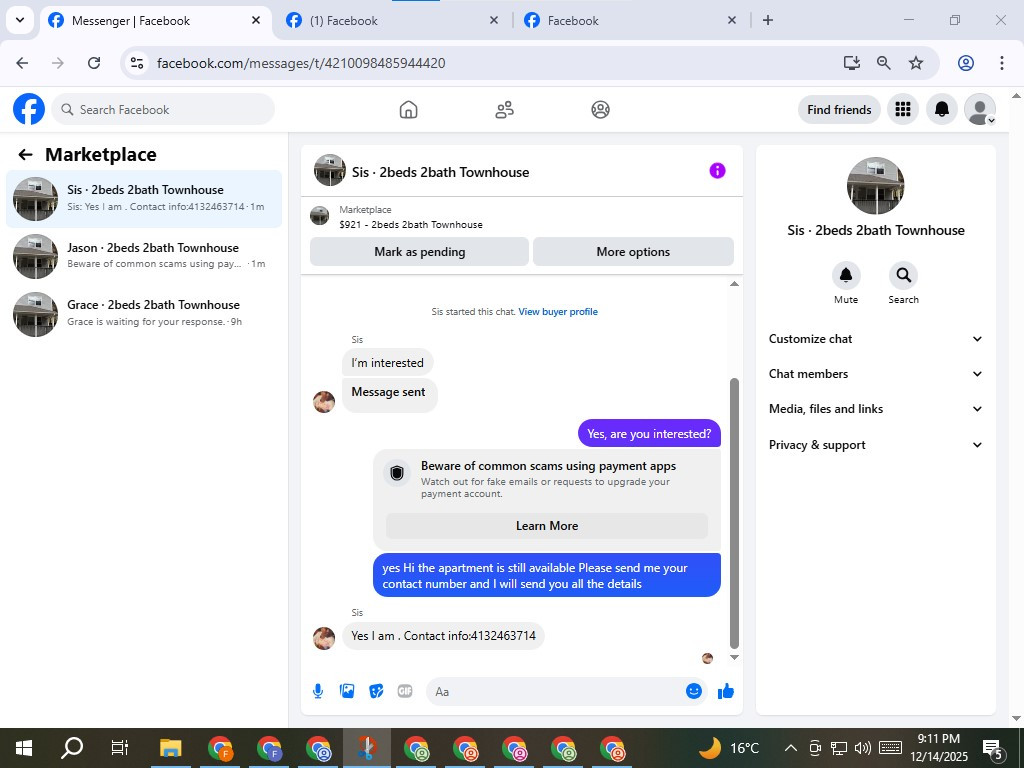The height and width of the screenshot is (768, 1024).
Task: Open Jason 2beds 2bath Townhouse conversation
Action: (144, 256)
